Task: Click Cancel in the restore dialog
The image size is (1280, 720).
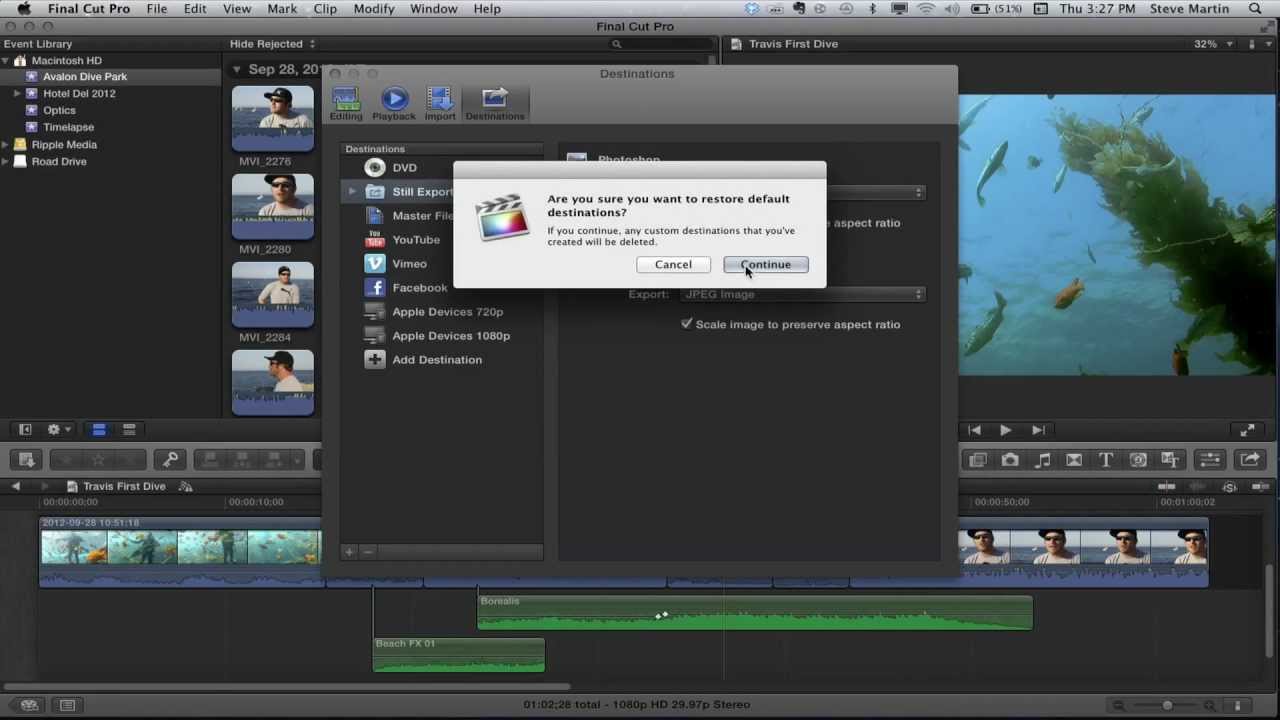Action: tap(673, 265)
